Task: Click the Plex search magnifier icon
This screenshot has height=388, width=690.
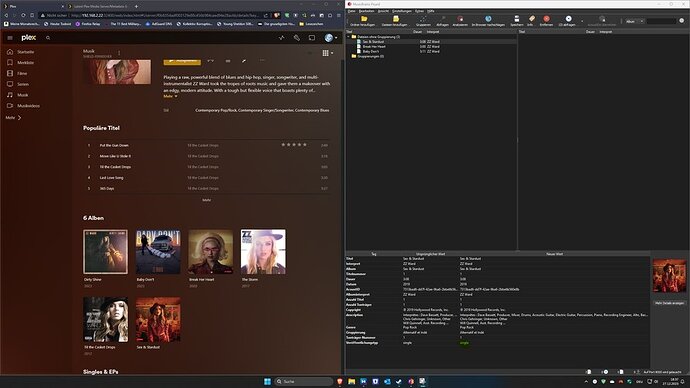Action: click(48, 38)
